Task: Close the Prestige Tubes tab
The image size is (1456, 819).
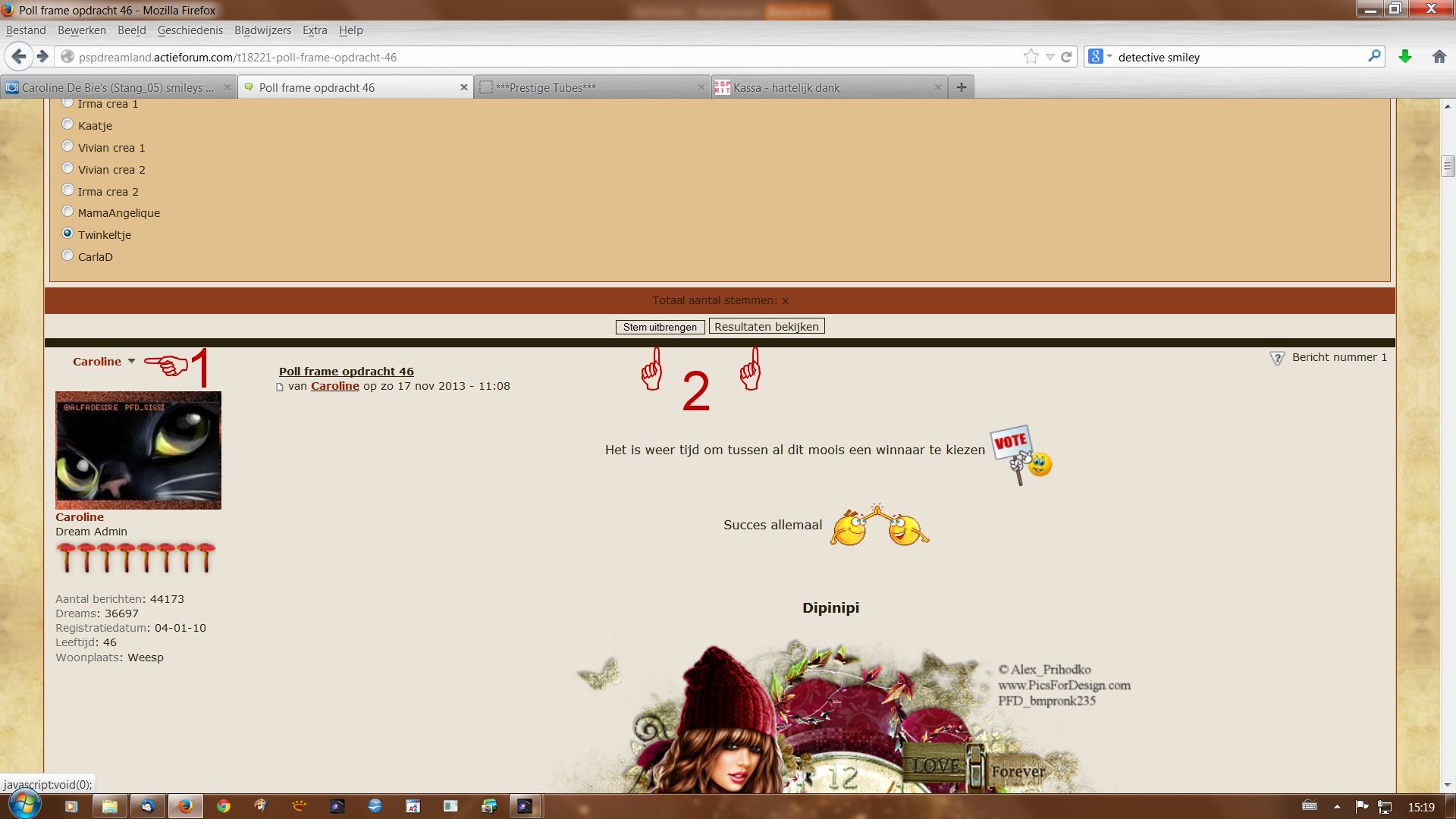Action: [701, 87]
